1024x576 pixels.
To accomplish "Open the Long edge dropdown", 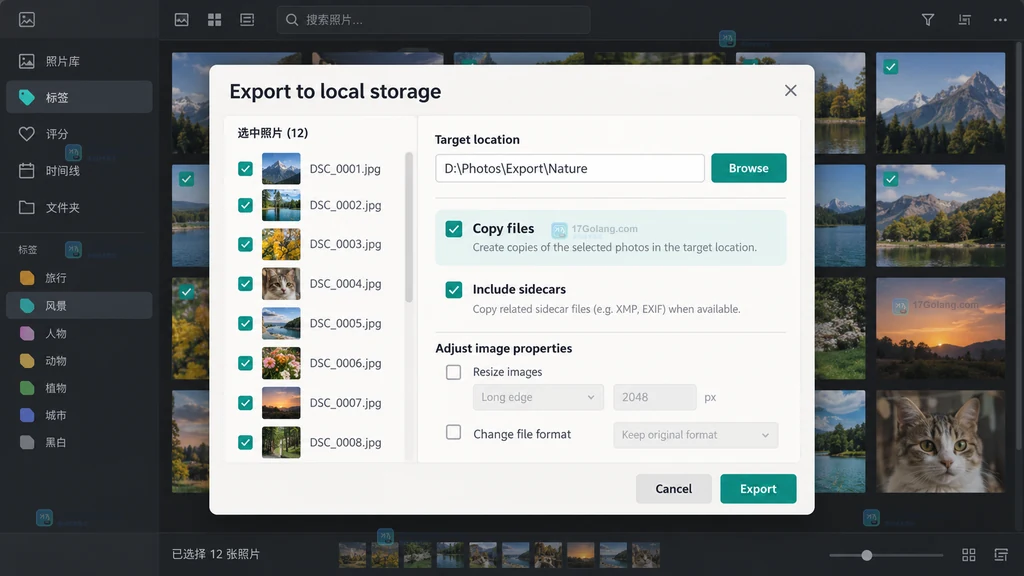I will tap(538, 397).
